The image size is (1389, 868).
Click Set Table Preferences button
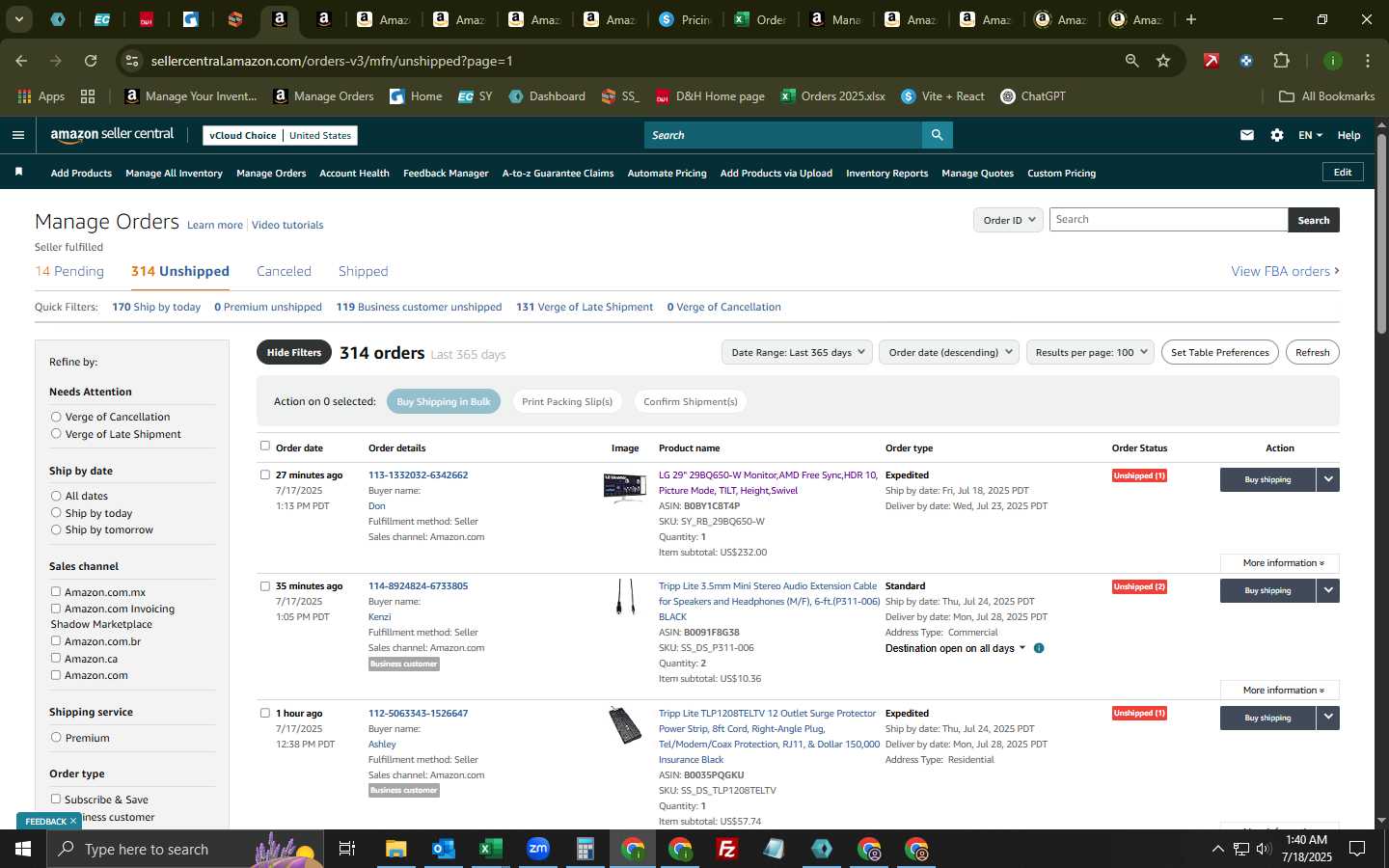click(1220, 352)
